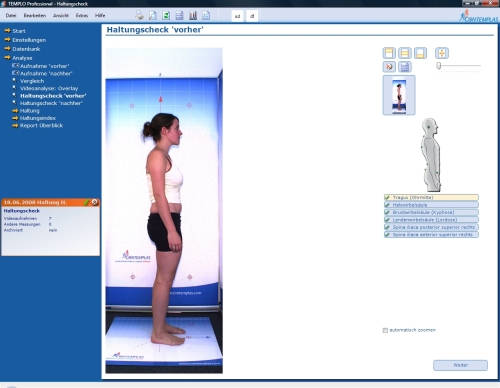Click the Weiter button

(x=460, y=365)
